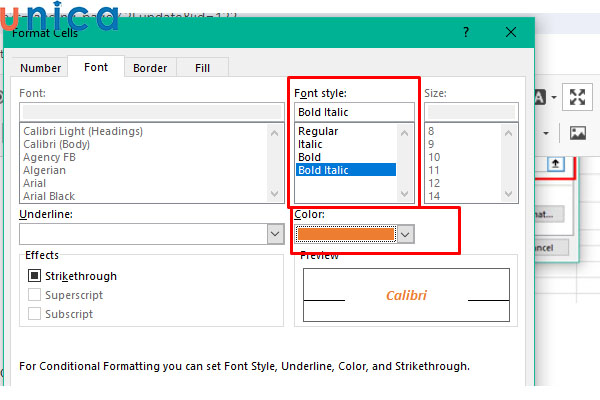Viewport: 600px width, 400px height.
Task: Select Regular in Font style list
Action: click(318, 131)
